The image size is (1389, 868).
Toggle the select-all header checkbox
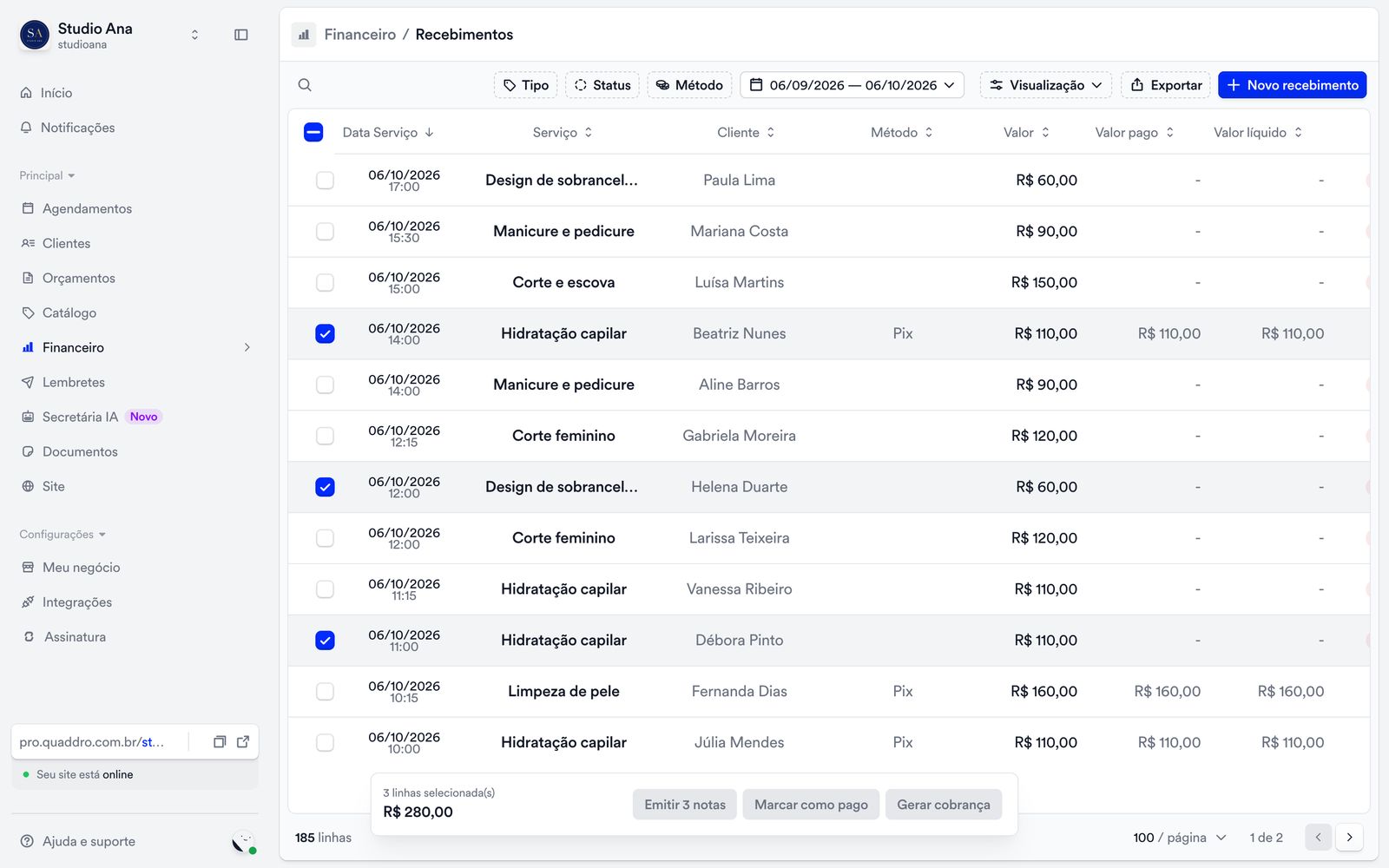pos(313,132)
